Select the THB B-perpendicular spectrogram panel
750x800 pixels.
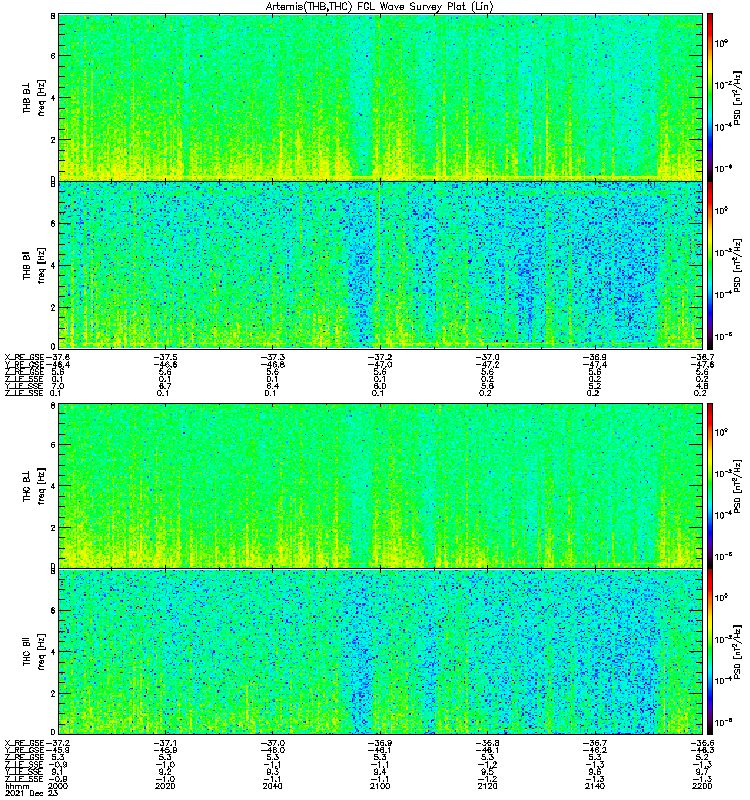tap(381, 97)
